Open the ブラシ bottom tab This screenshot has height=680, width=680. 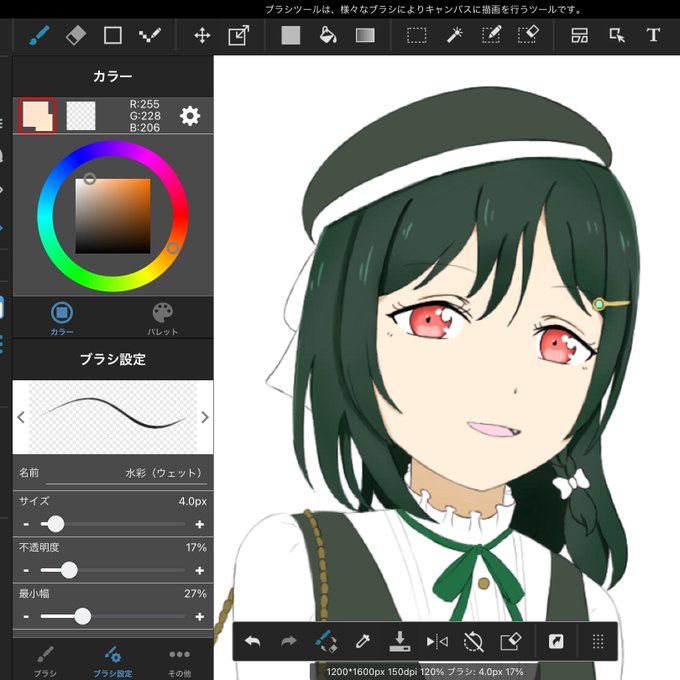coord(45,662)
